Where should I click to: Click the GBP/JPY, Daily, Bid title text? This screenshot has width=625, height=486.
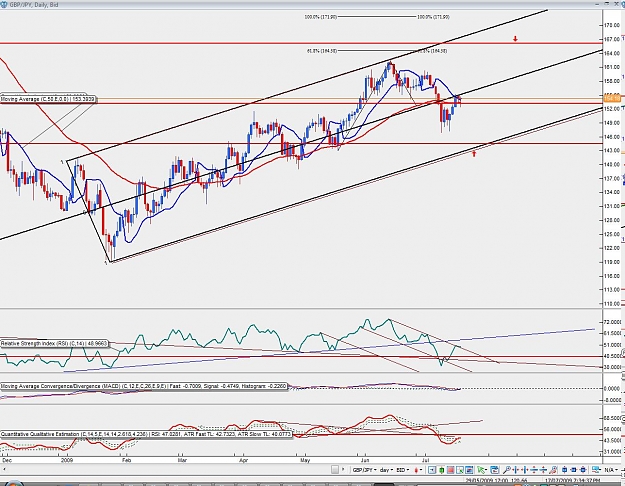pyautogui.click(x=34, y=5)
